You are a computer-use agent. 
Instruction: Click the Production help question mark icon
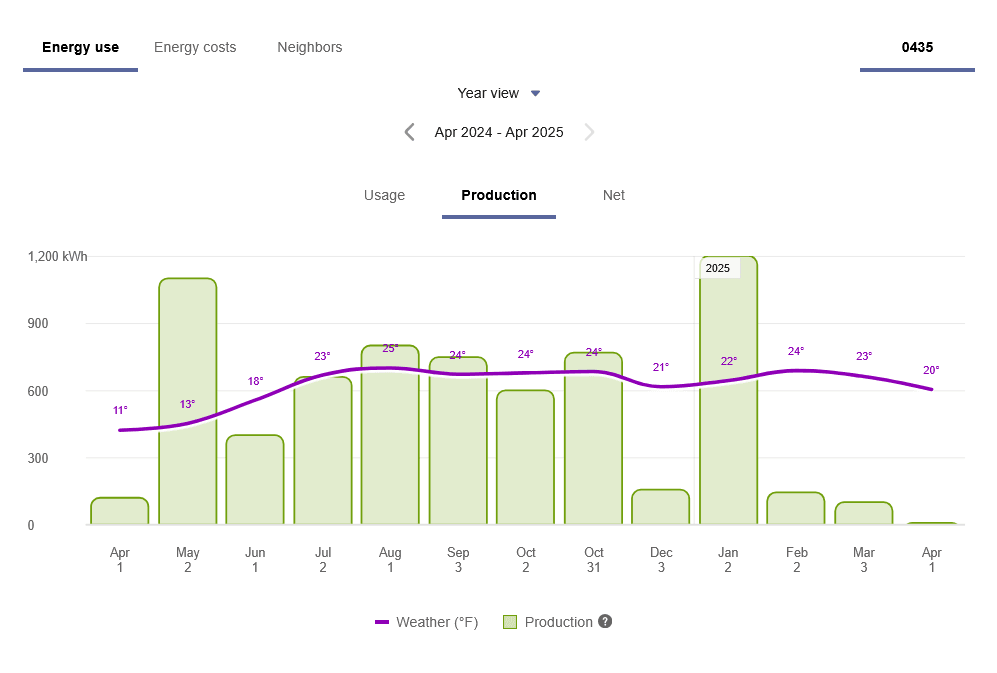tap(604, 621)
